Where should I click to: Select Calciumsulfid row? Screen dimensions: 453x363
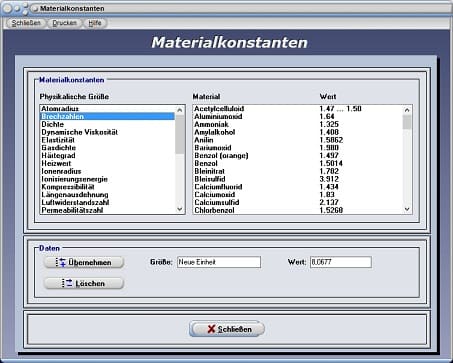pyautogui.click(x=298, y=202)
